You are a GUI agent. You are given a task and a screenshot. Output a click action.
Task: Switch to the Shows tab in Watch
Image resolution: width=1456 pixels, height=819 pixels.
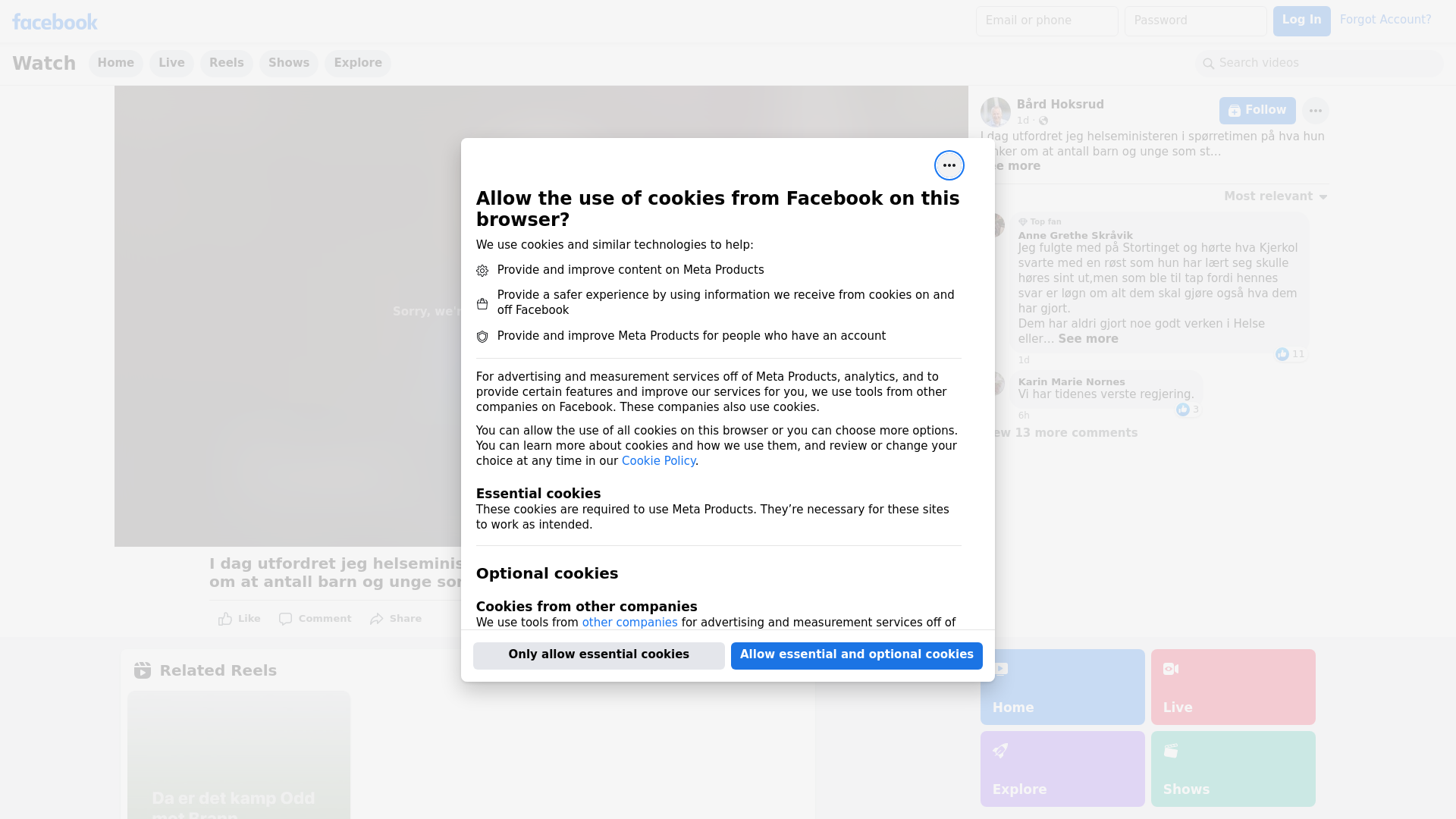pos(289,63)
